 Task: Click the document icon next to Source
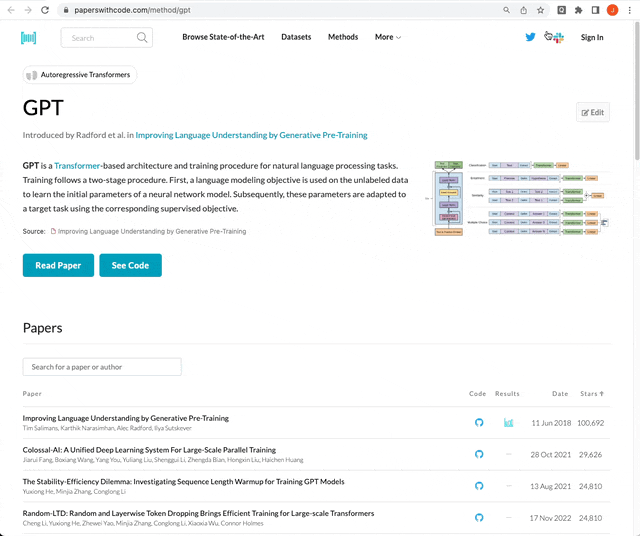tap(53, 231)
